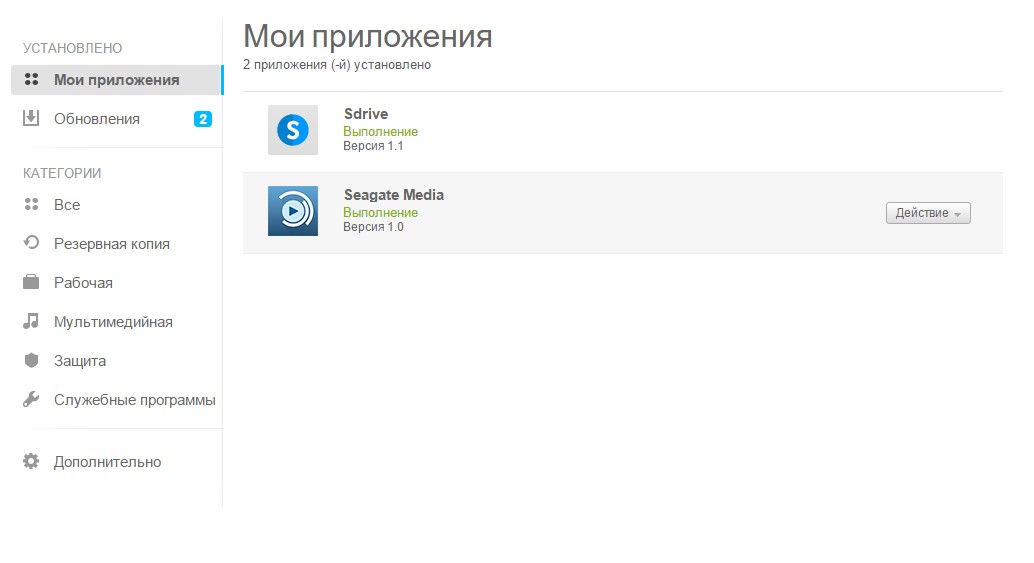The image size is (1034, 563).
Task: Click the Sdrive app name
Action: [366, 114]
